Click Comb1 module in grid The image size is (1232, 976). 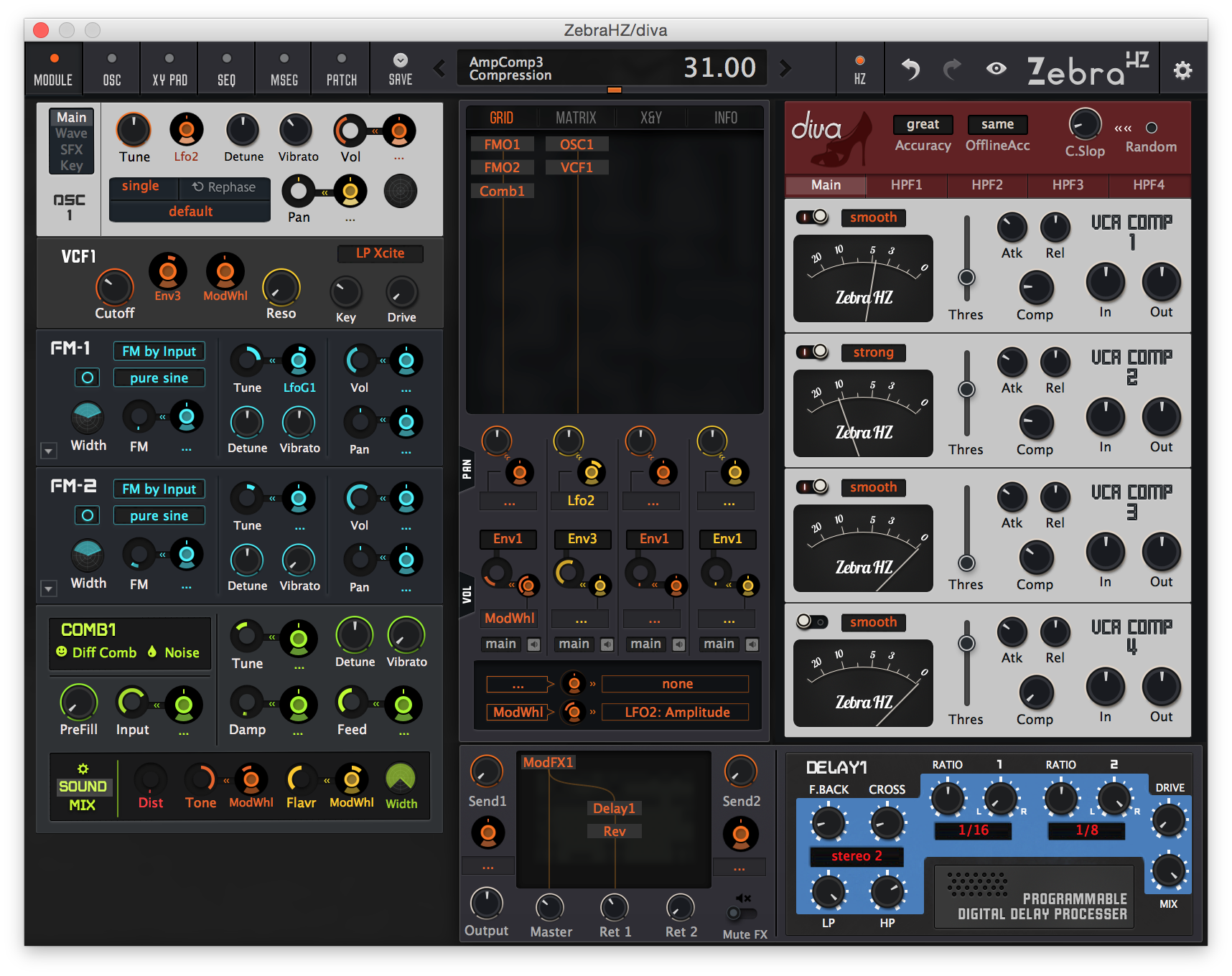point(502,191)
